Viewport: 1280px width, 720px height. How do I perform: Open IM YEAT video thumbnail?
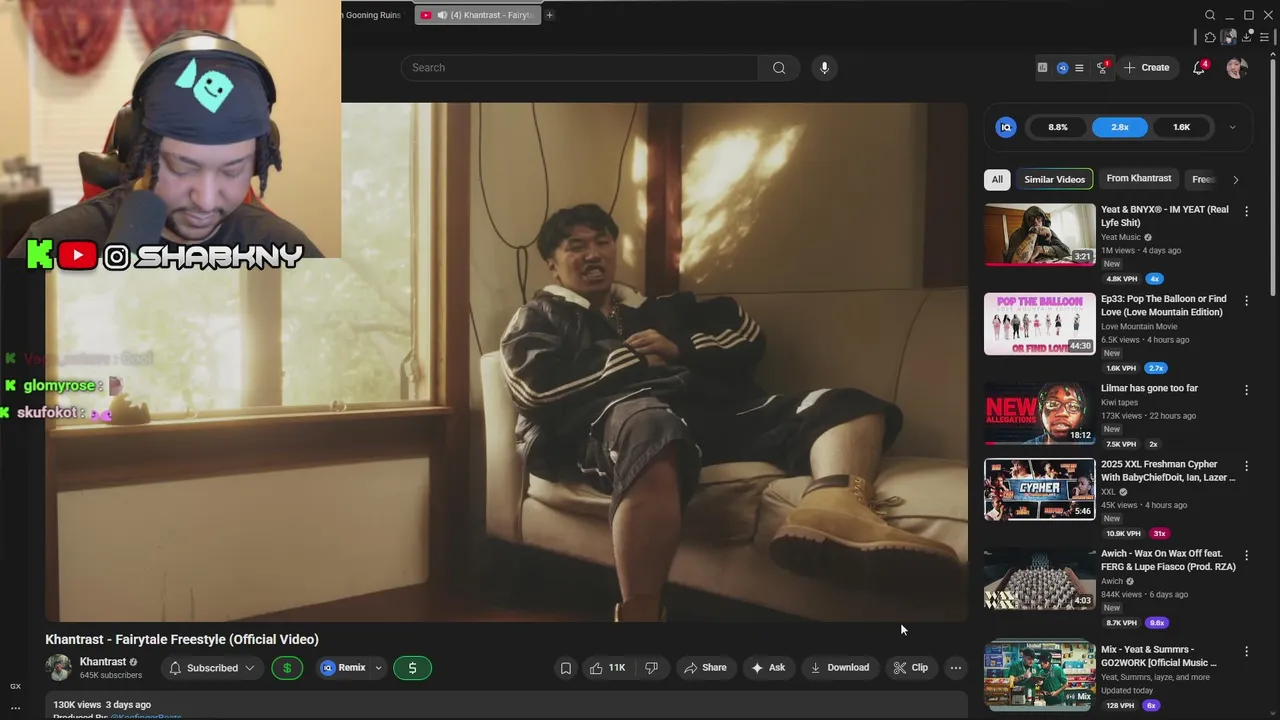click(x=1039, y=234)
